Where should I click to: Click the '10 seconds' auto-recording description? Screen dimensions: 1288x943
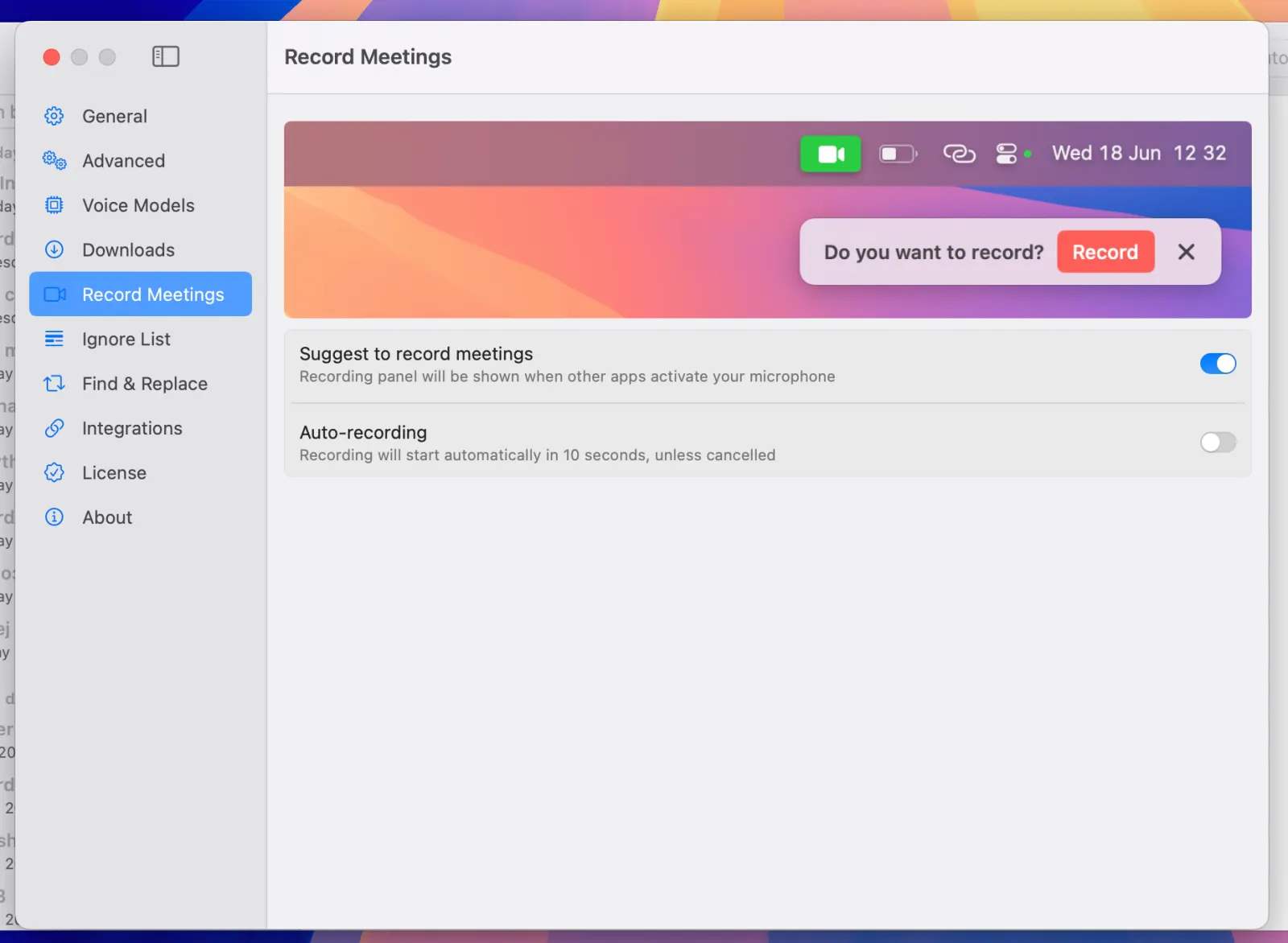click(x=538, y=455)
